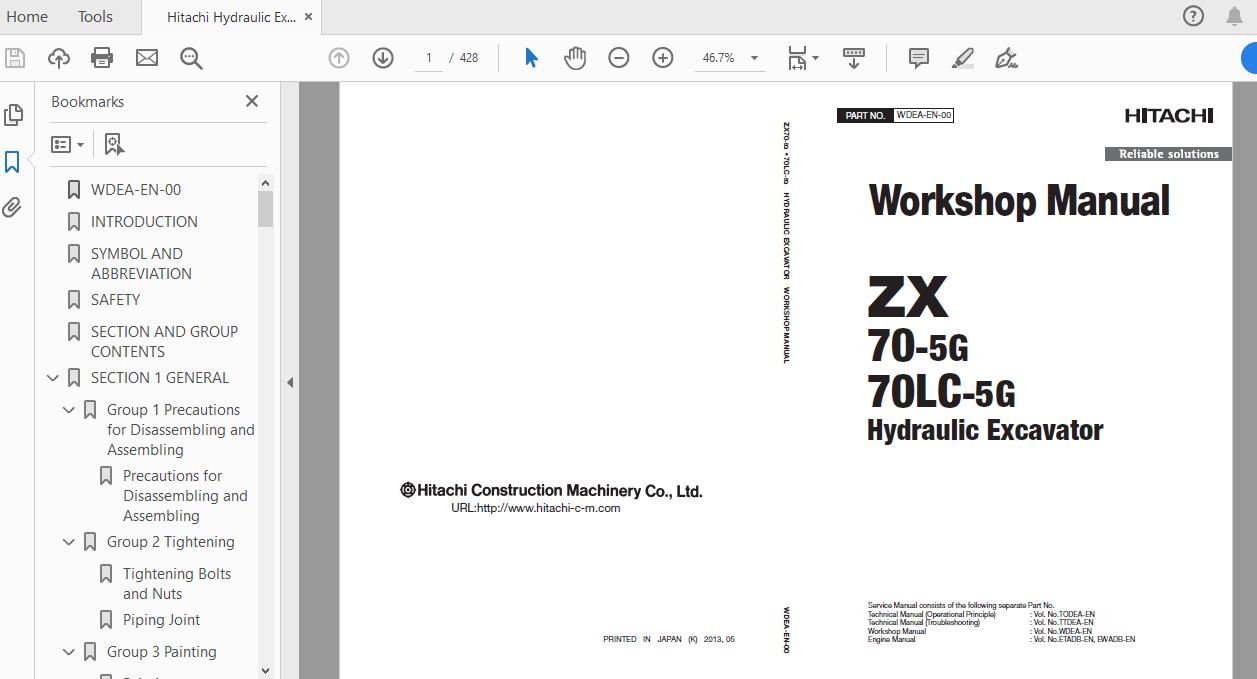Open Precautions for Disassembling child bookmark
This screenshot has width=1257, height=679.
pos(185,496)
